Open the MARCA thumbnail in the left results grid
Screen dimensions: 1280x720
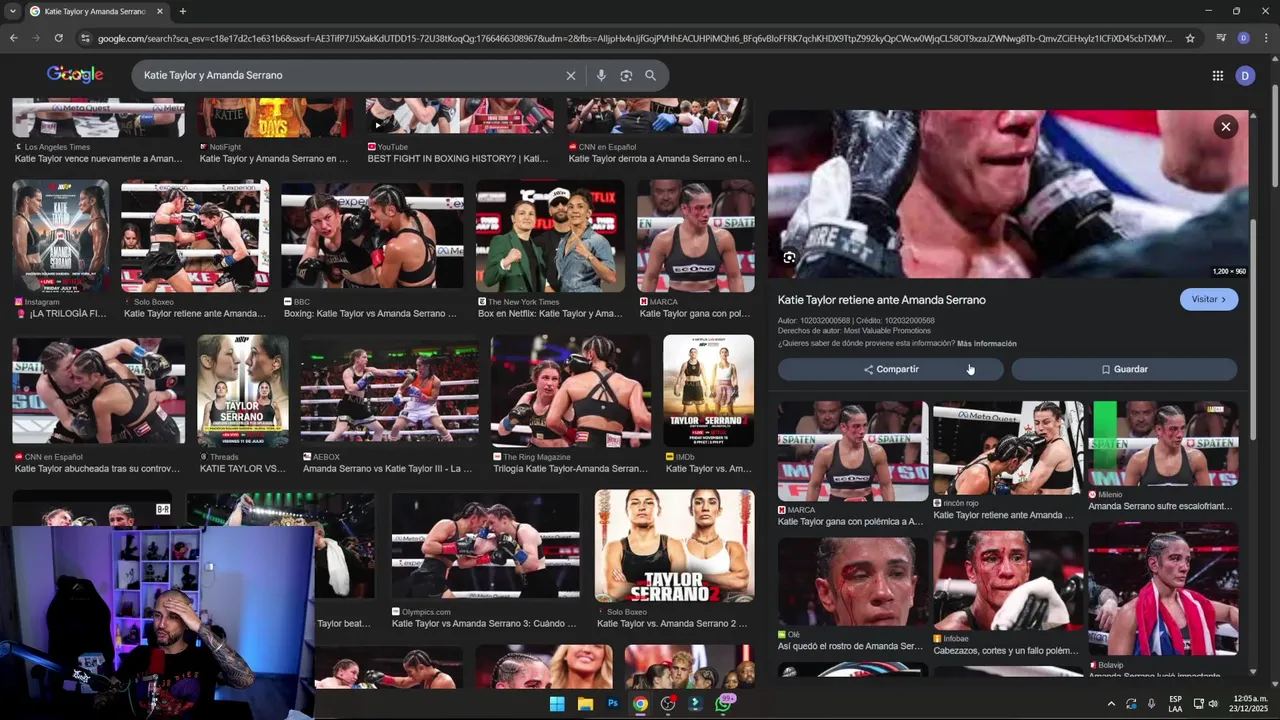click(x=695, y=236)
